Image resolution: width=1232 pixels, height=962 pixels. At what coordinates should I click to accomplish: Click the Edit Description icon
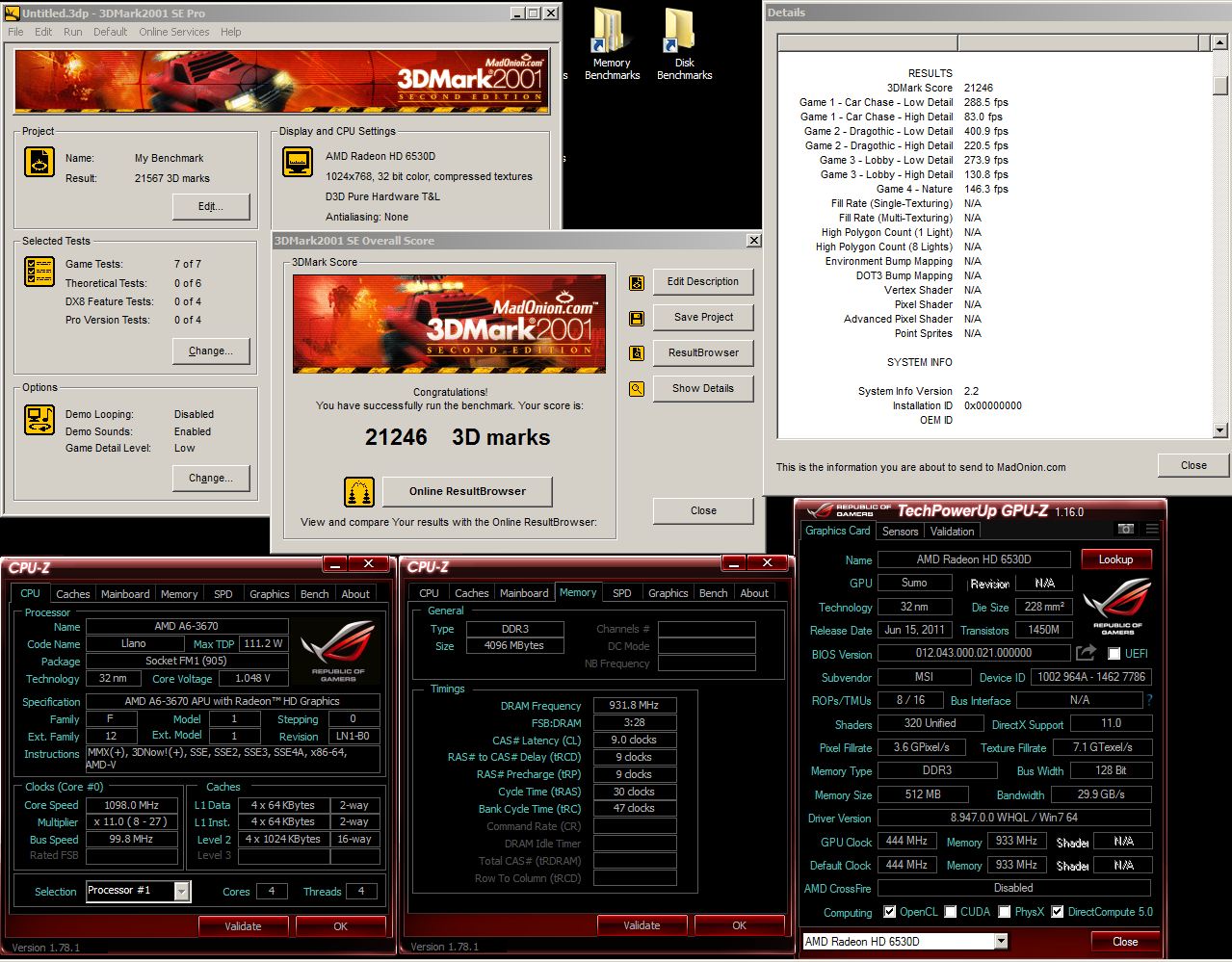637,282
